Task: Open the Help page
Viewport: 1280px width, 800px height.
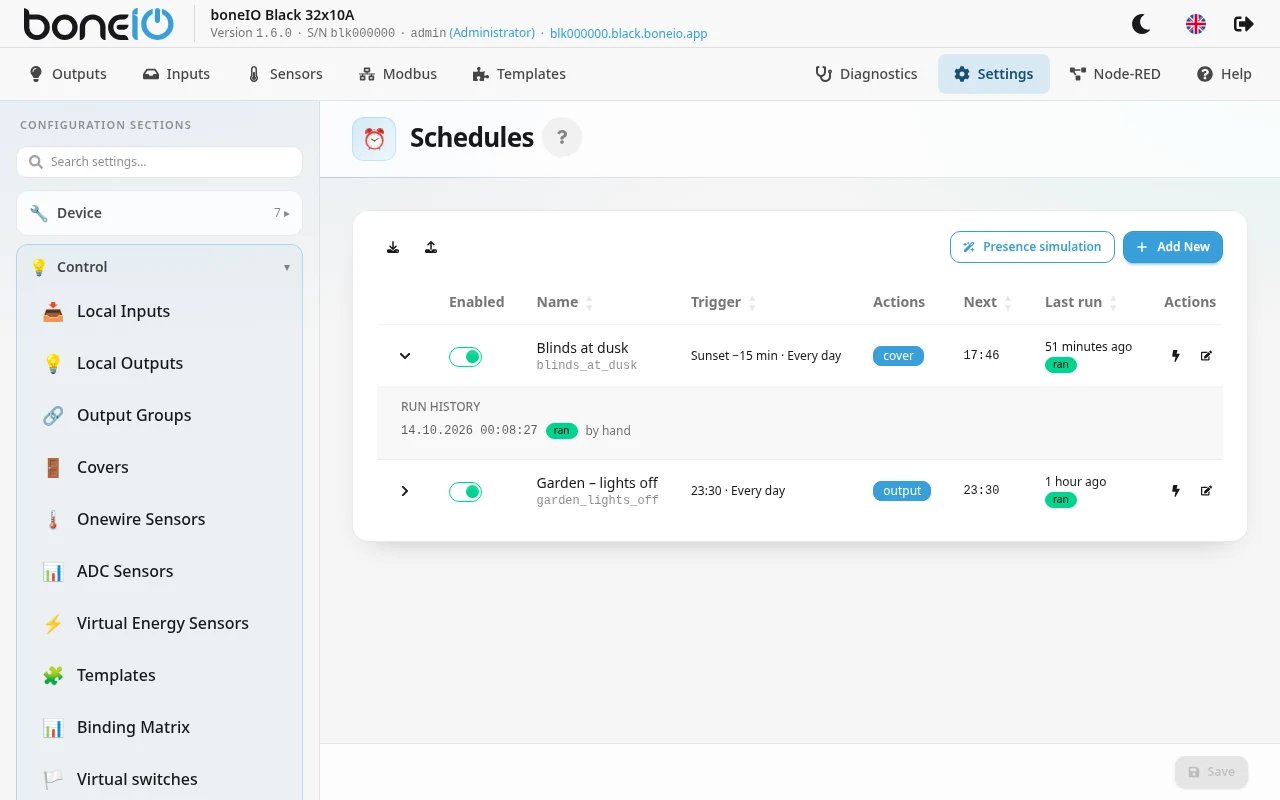Action: (1224, 74)
